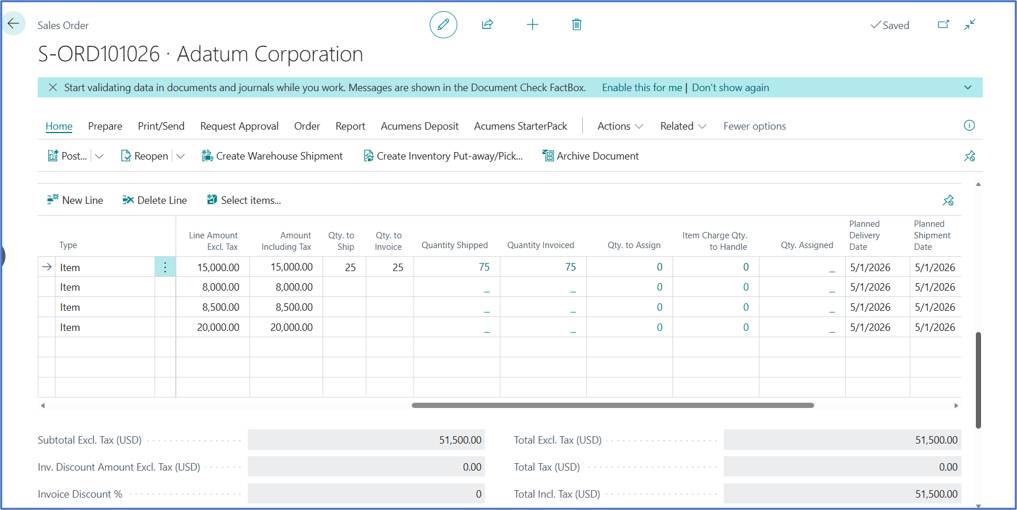Screen dimensions: 1017x510
Task: Open the Print/Send tab
Action: click(x=161, y=126)
